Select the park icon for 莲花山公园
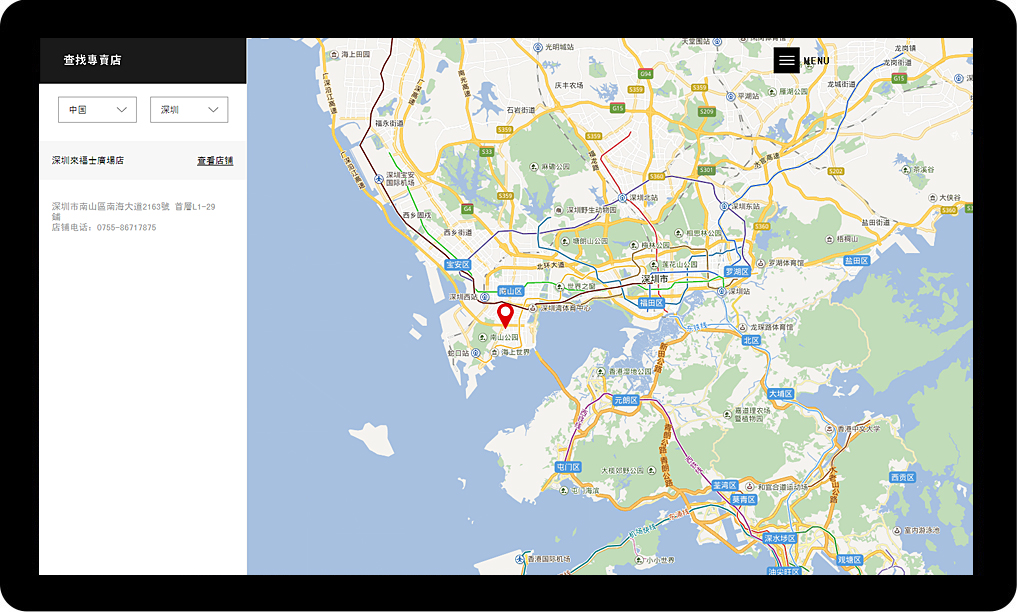This screenshot has height=612, width=1017. pos(654,265)
